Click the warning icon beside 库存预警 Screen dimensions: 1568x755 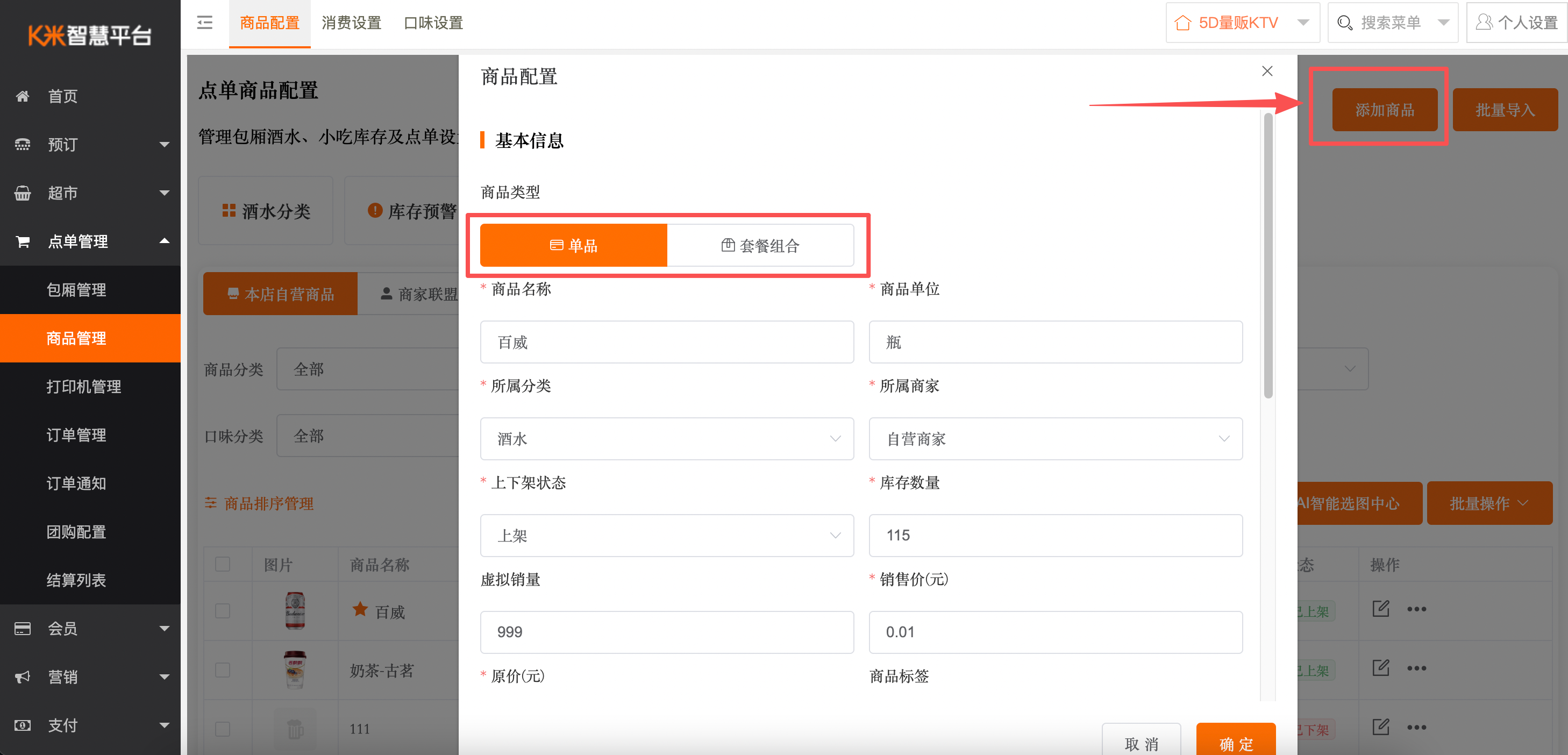[375, 211]
